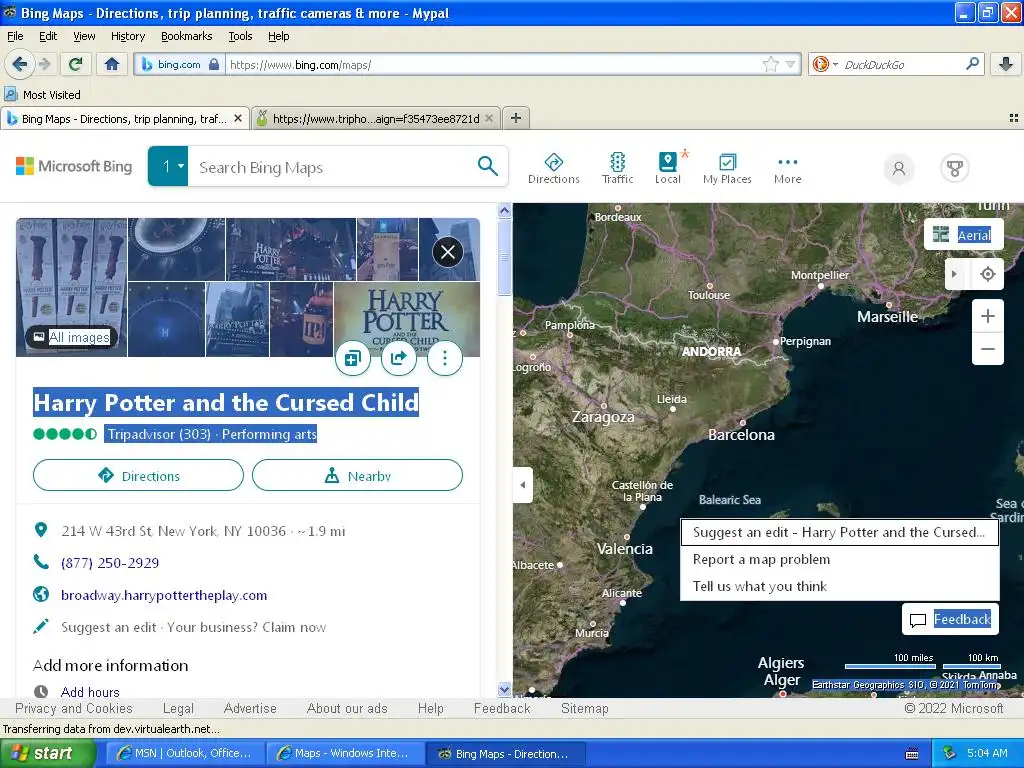Screen dimensions: 1024x768
Task: Click the panel scrollbar up arrow
Action: pyautogui.click(x=504, y=210)
